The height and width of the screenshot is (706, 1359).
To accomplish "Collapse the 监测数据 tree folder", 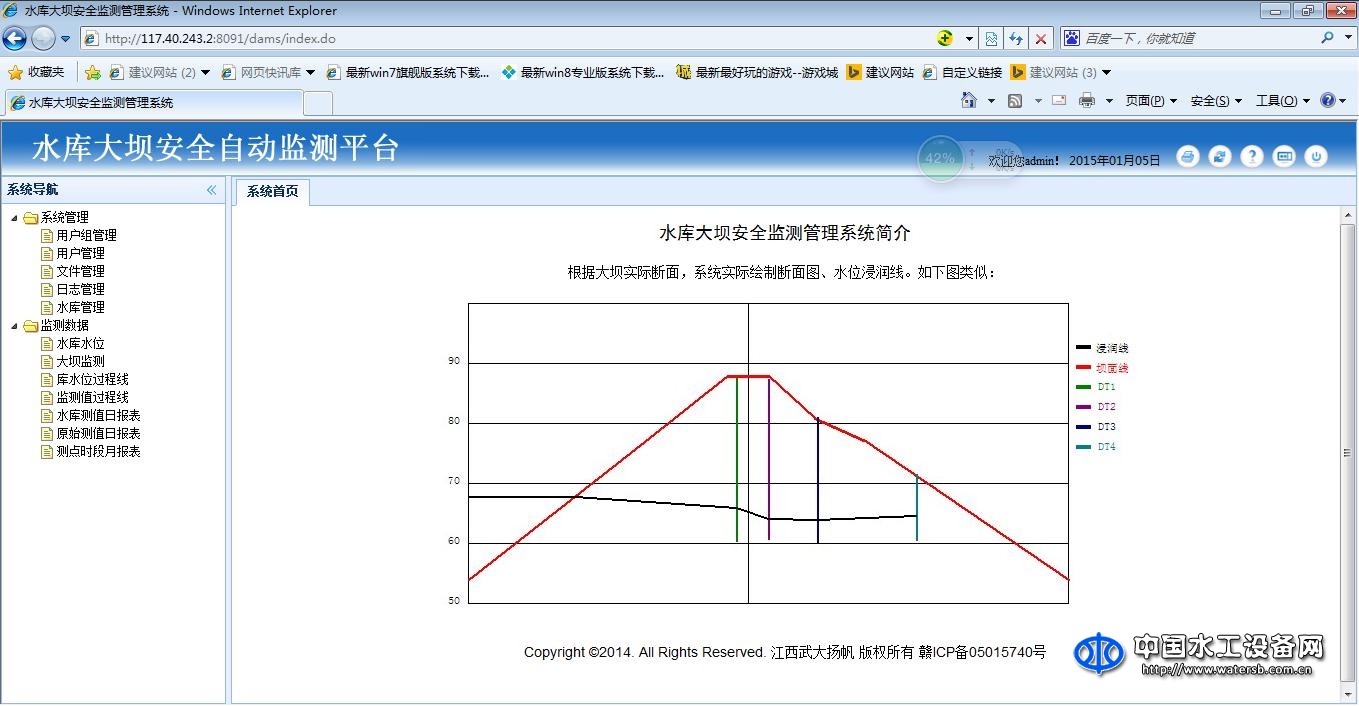I will (14, 326).
